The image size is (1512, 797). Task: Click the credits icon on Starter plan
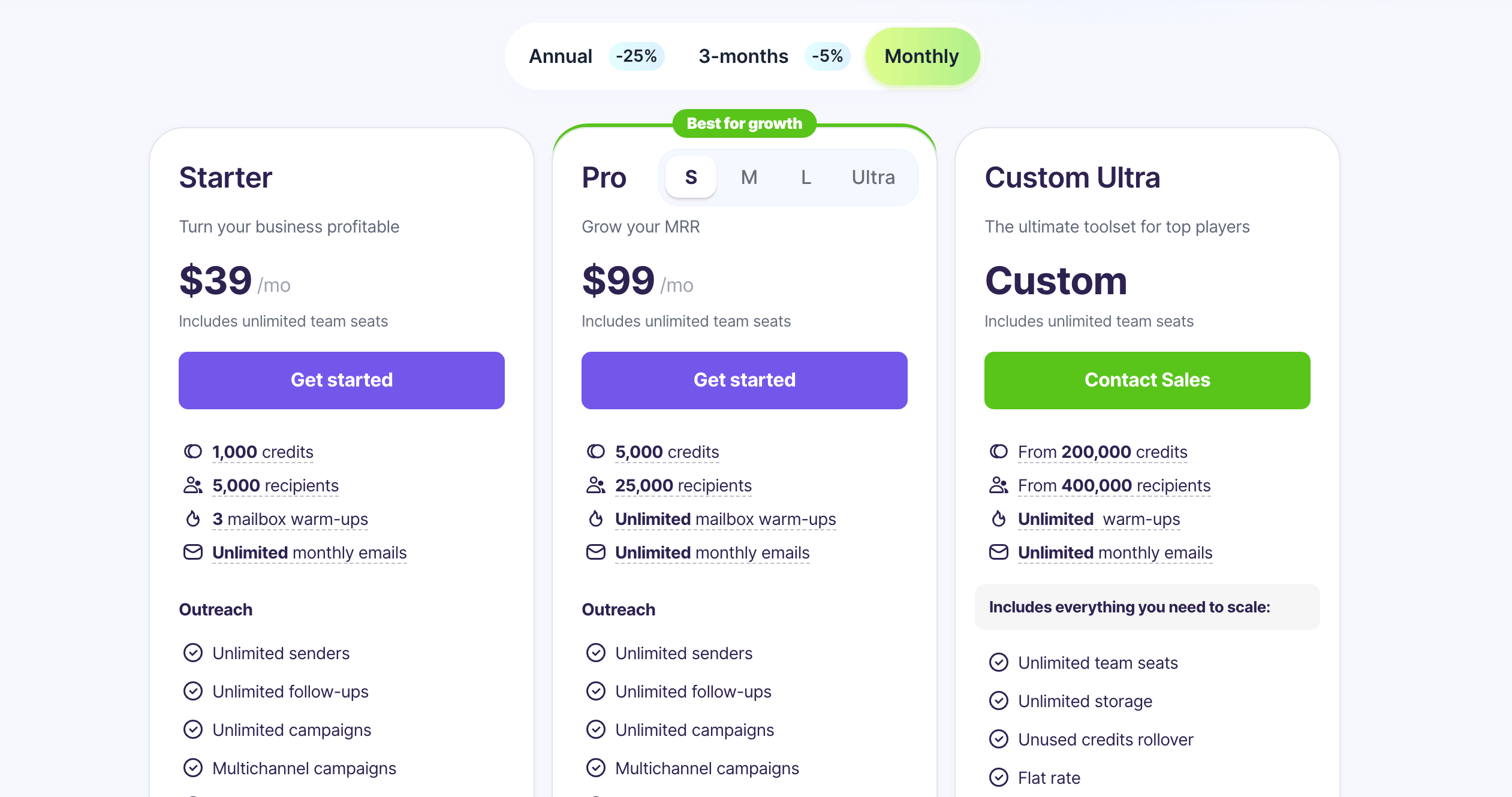tap(192, 451)
